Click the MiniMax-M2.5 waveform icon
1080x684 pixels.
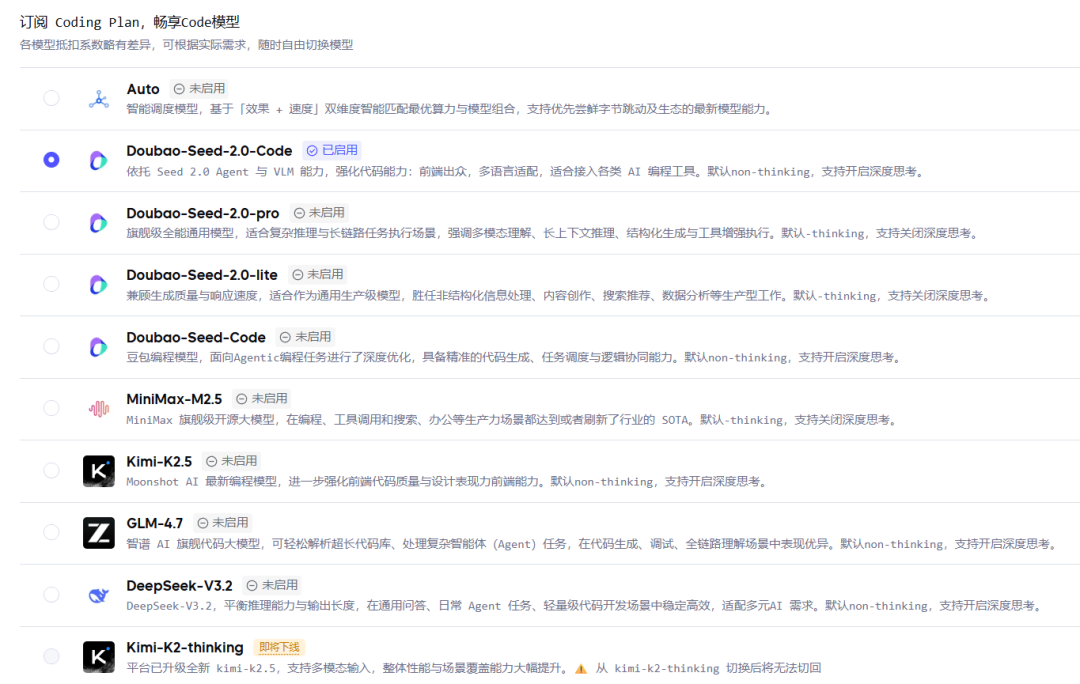point(98,408)
